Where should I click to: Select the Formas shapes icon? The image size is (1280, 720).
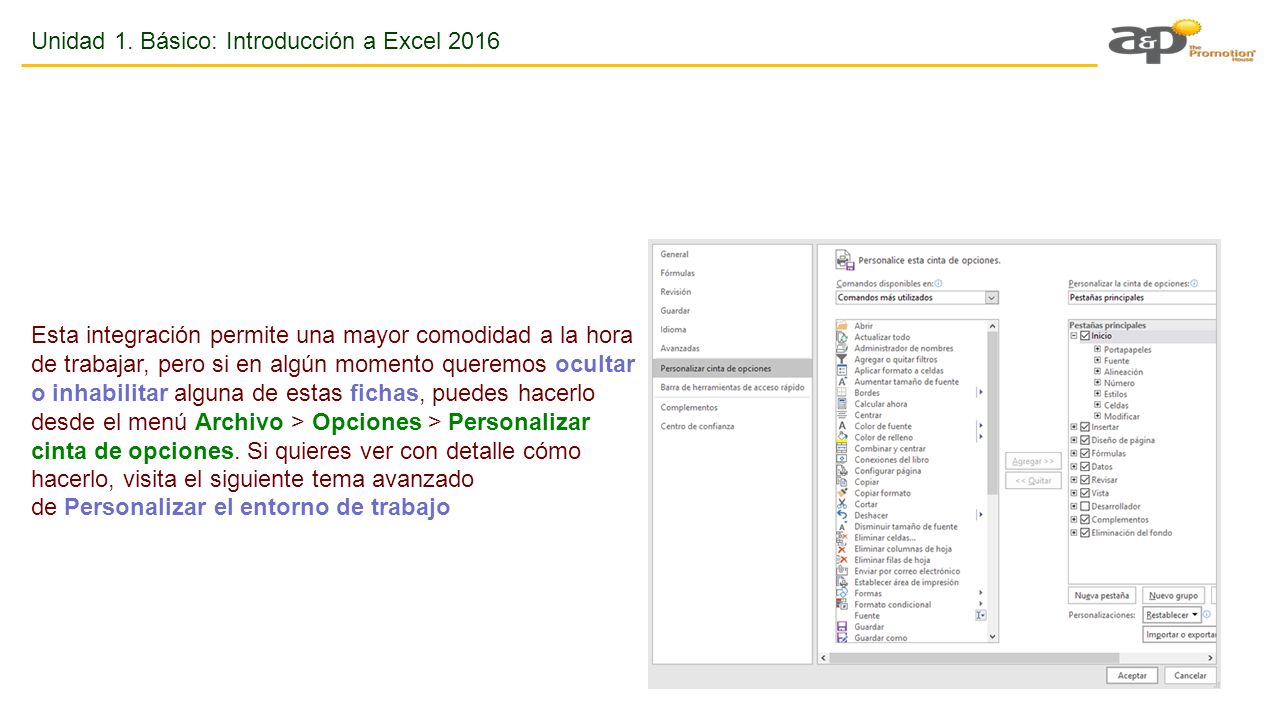pyautogui.click(x=842, y=593)
